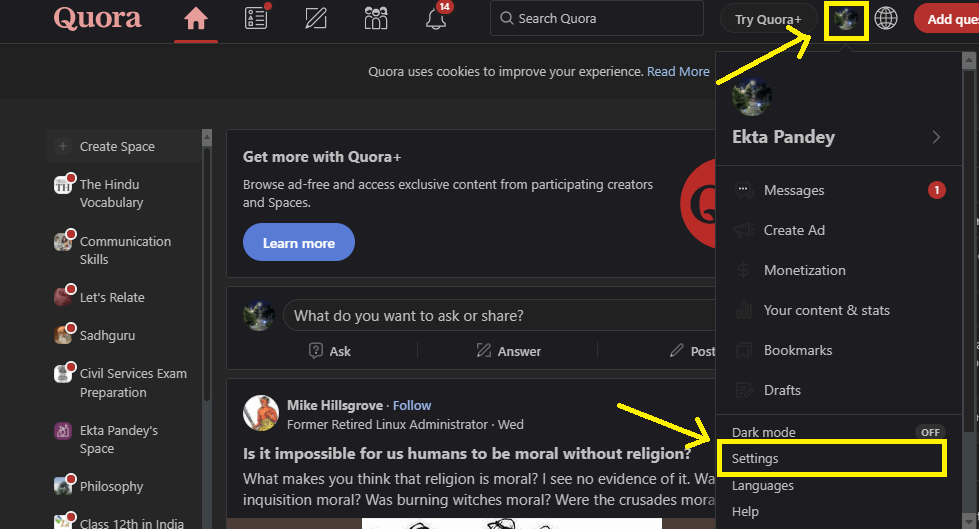Viewport: 979px width, 529px height.
Task: Open the Following feed icon
Action: click(x=256, y=19)
